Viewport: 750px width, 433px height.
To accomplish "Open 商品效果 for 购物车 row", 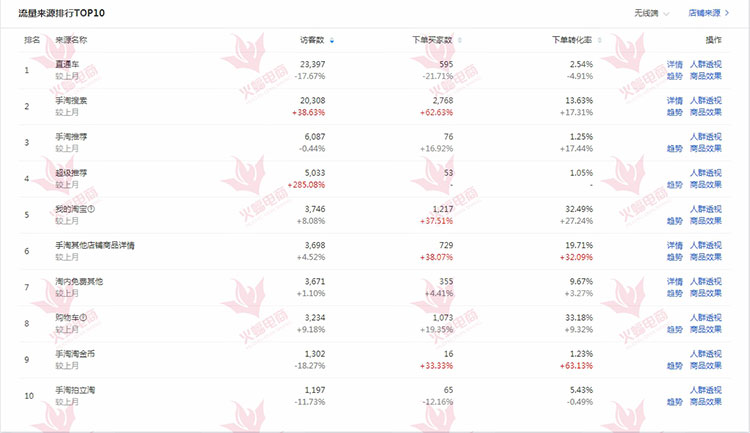I will click(x=706, y=330).
